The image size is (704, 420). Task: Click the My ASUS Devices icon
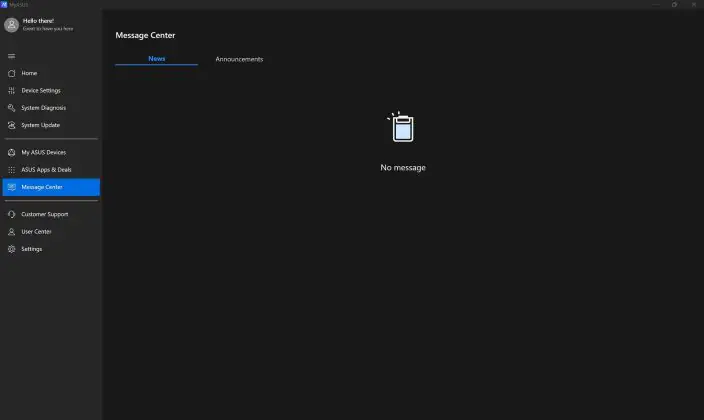(x=12, y=153)
